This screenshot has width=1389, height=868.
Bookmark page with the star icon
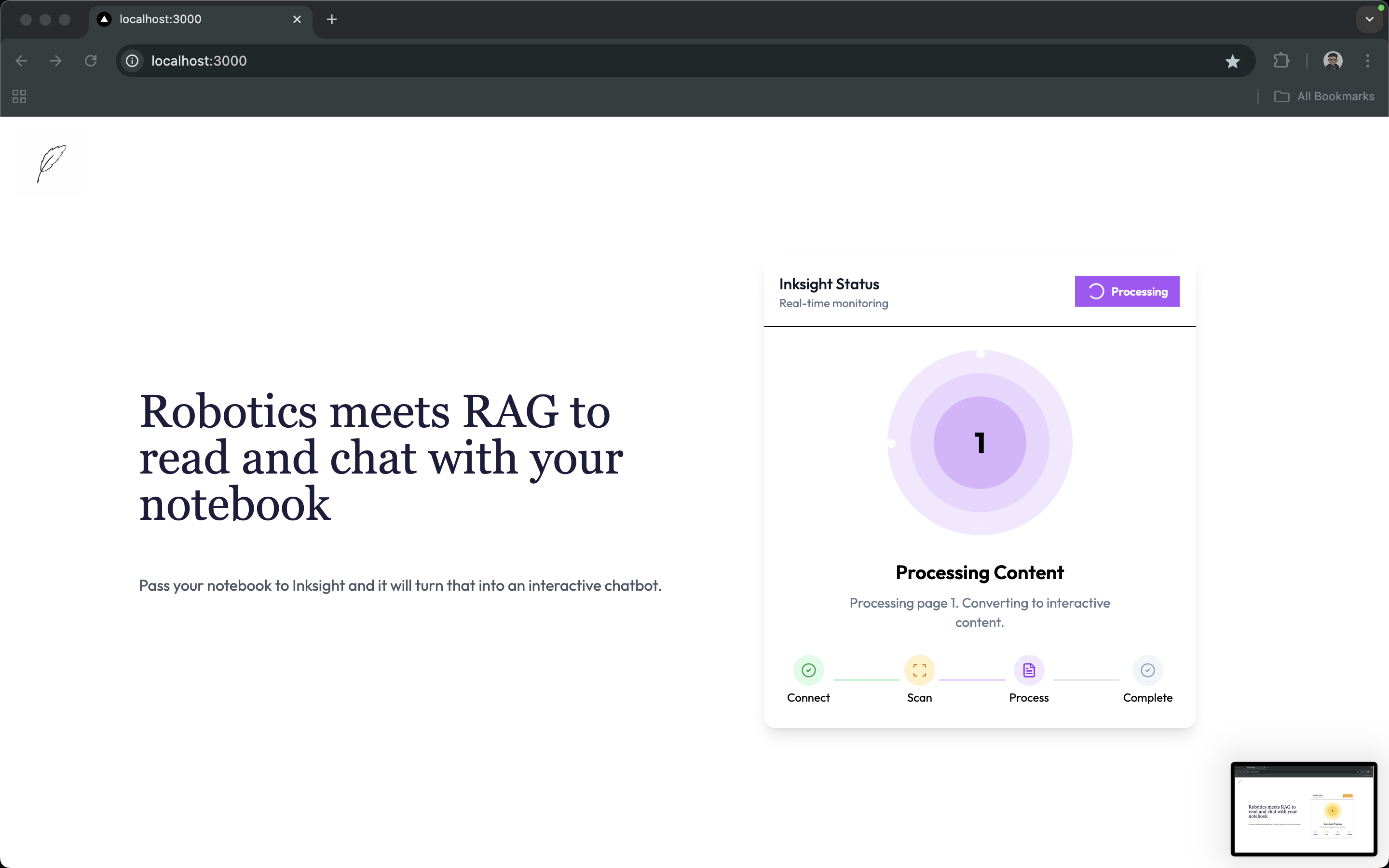(x=1232, y=61)
